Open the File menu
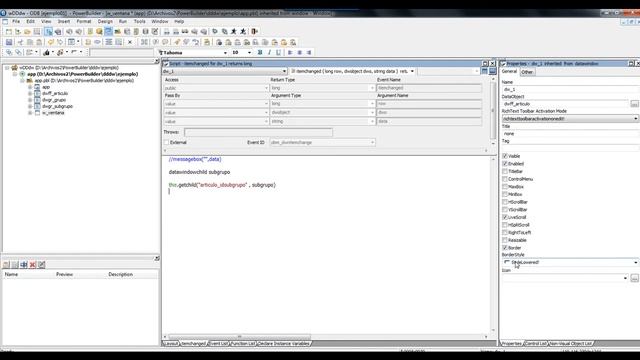Screen dimensions: 640x360 (16, 21)
